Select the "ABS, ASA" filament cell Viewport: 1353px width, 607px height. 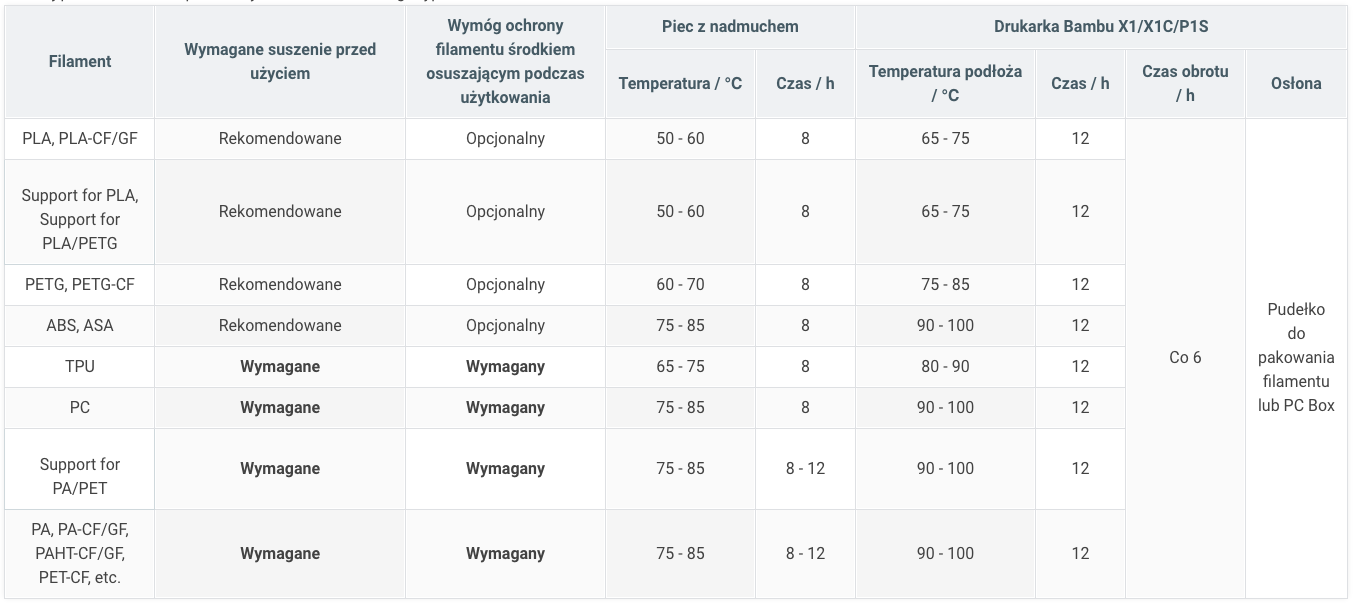(80, 326)
